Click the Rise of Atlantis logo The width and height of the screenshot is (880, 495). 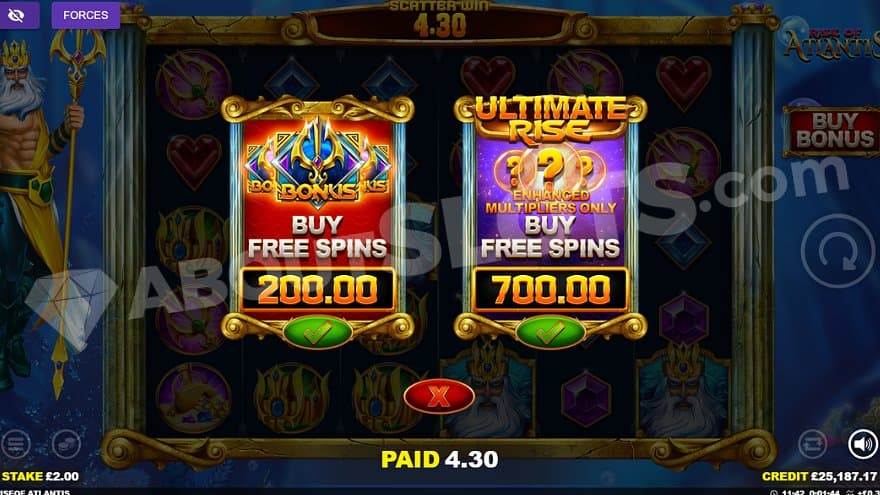(832, 44)
